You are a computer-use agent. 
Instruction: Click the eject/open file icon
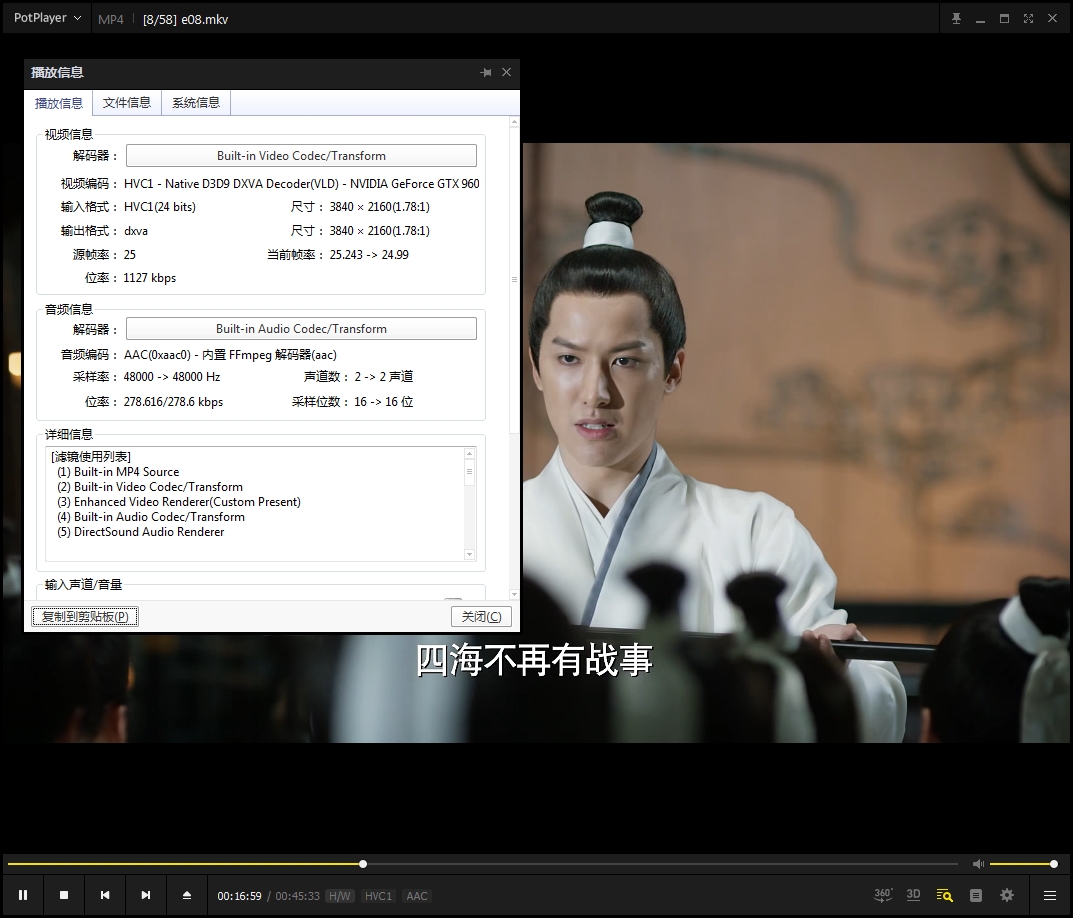(x=187, y=895)
